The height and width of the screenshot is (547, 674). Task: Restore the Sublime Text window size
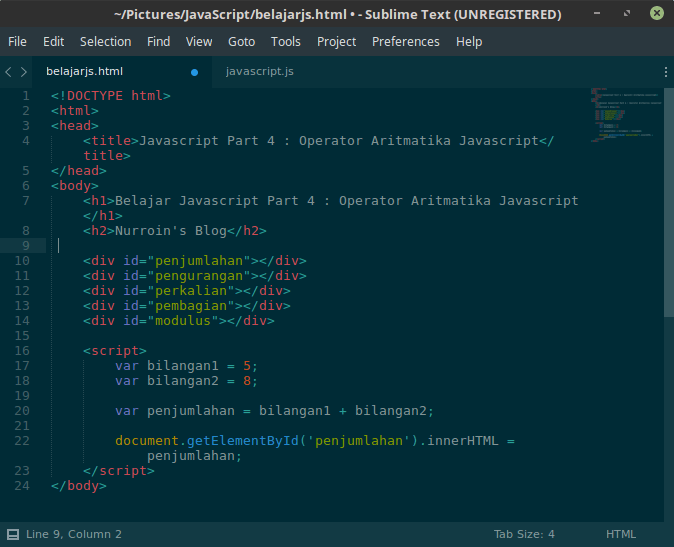(627, 13)
